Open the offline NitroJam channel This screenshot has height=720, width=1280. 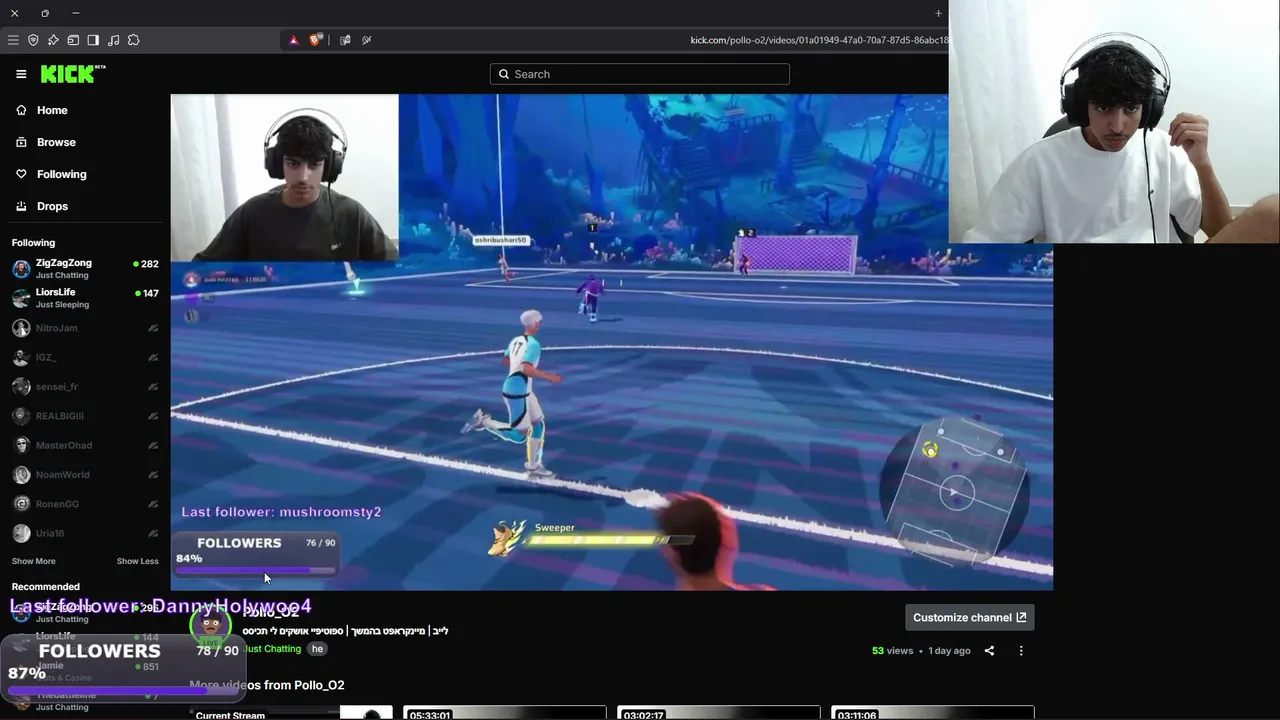coord(85,328)
